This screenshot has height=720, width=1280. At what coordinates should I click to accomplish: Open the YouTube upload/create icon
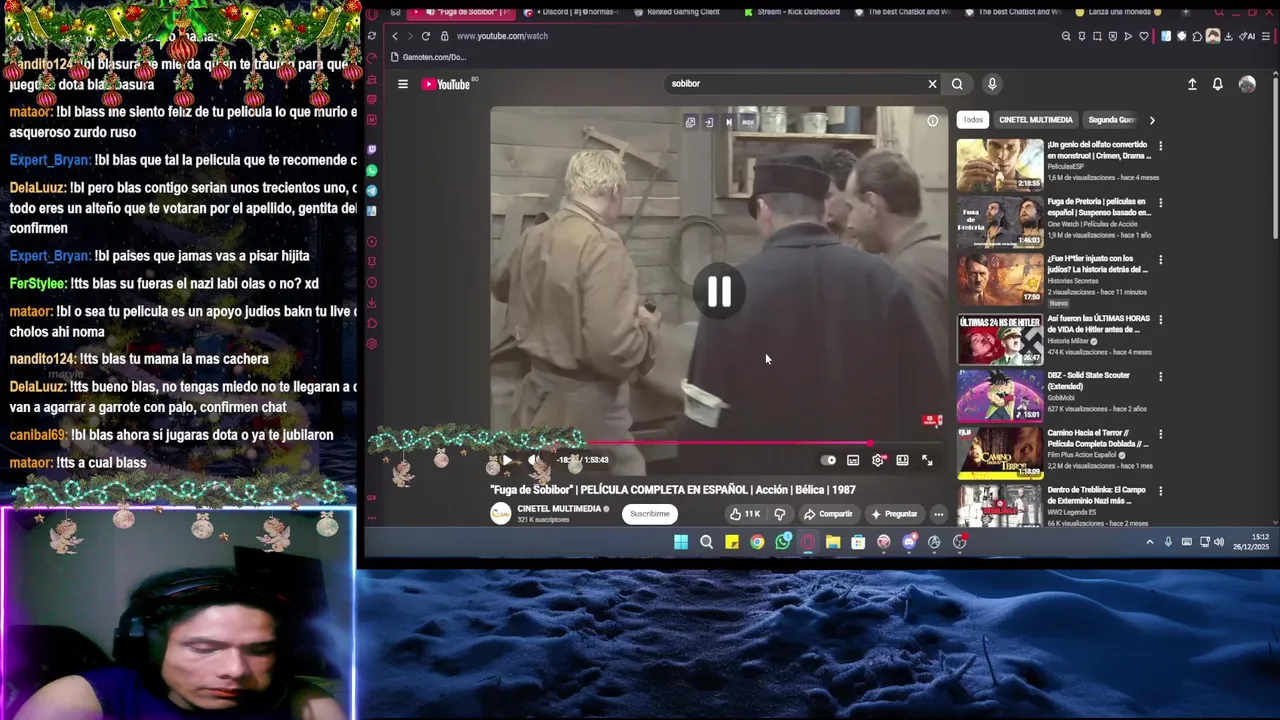[x=1192, y=84]
